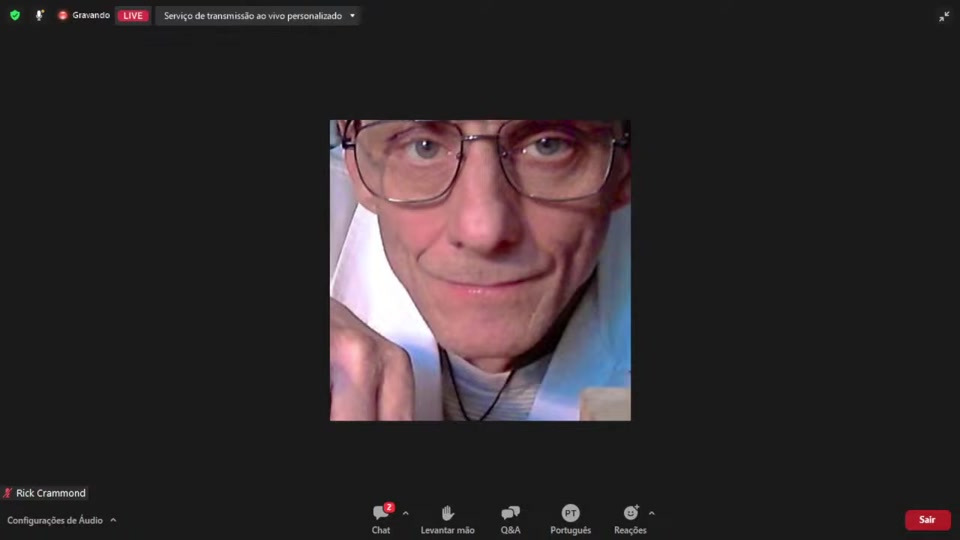This screenshot has width=960, height=540.
Task: Click the red LIVE badge
Action: tap(133, 16)
